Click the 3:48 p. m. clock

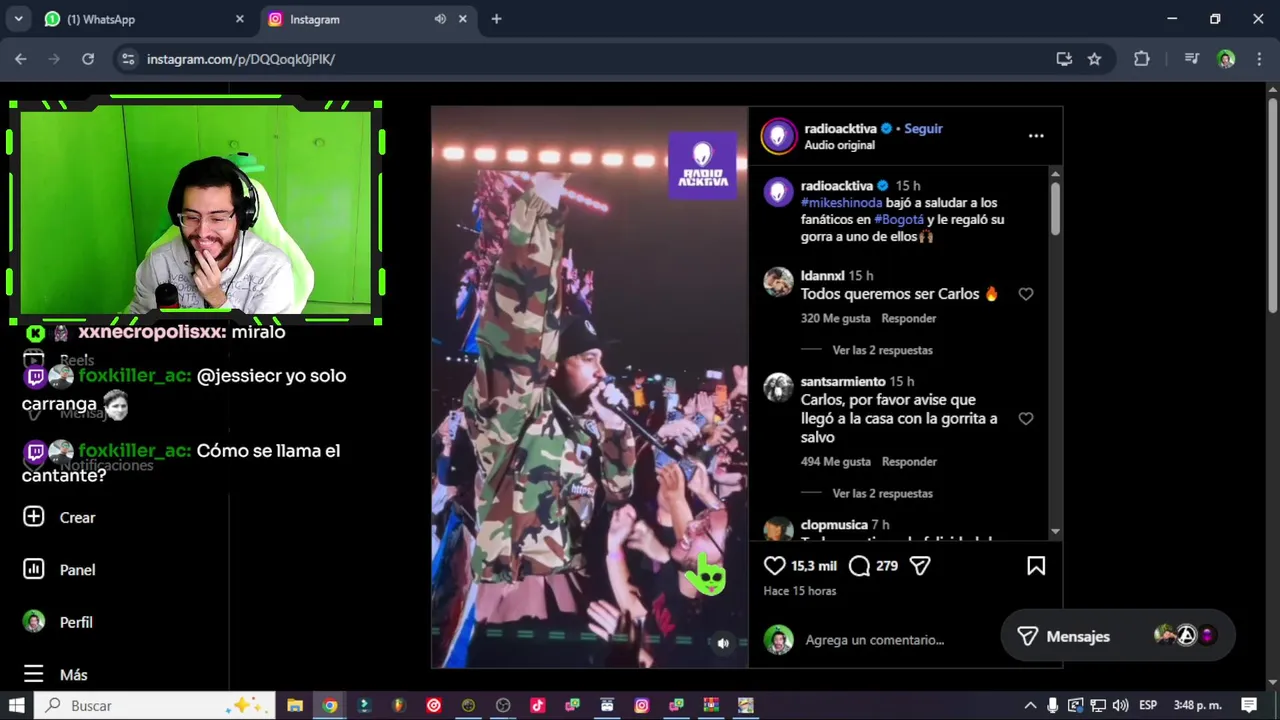pyautogui.click(x=1197, y=705)
